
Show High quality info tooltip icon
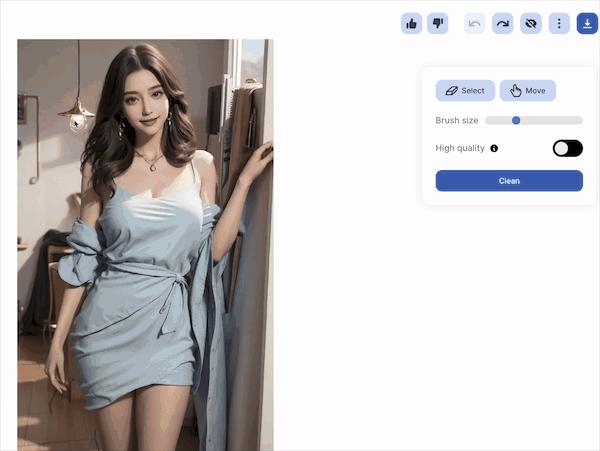(494, 148)
